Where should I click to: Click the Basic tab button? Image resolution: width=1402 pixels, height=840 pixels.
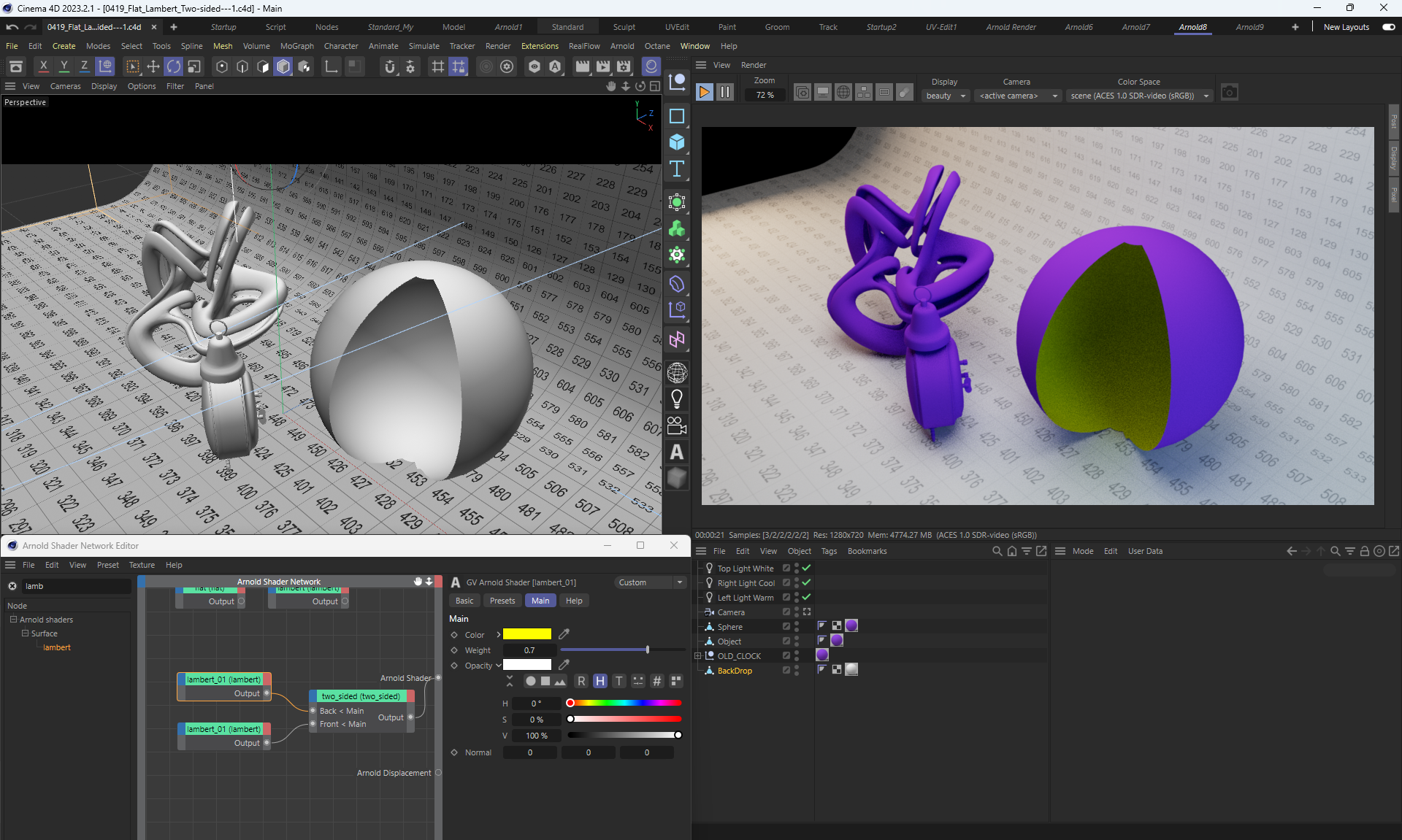tap(464, 601)
